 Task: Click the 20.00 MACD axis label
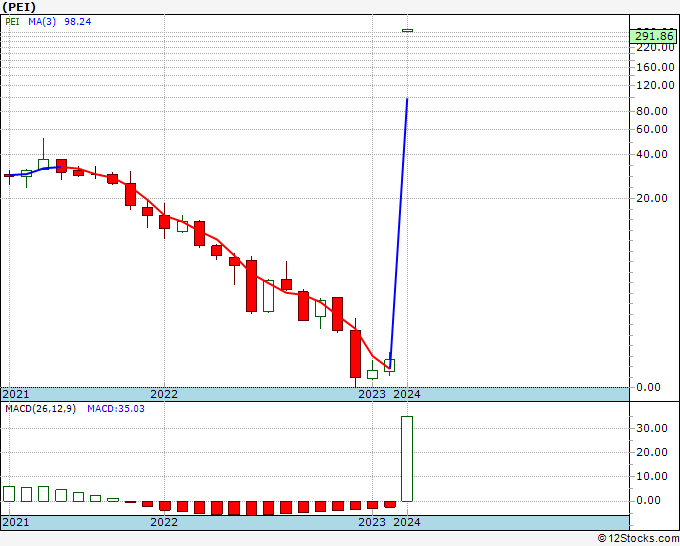(x=651, y=452)
